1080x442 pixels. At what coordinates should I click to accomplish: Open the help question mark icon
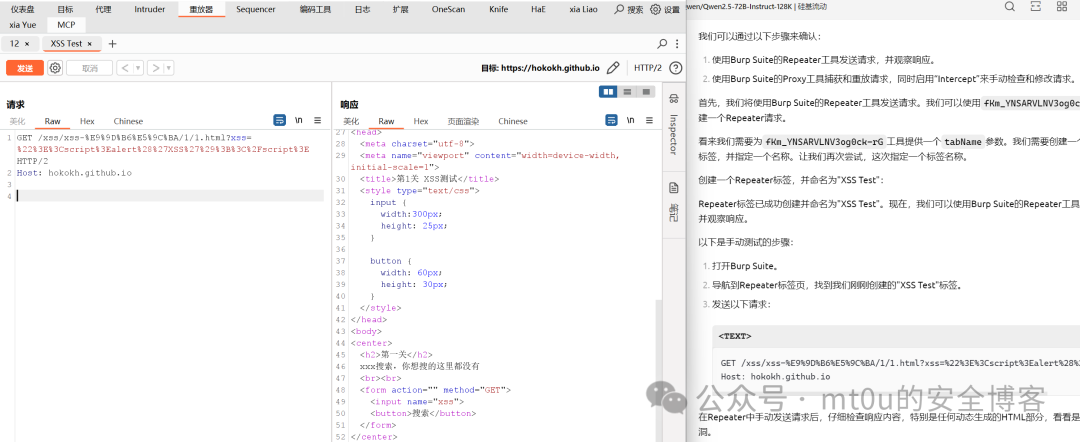[676, 68]
